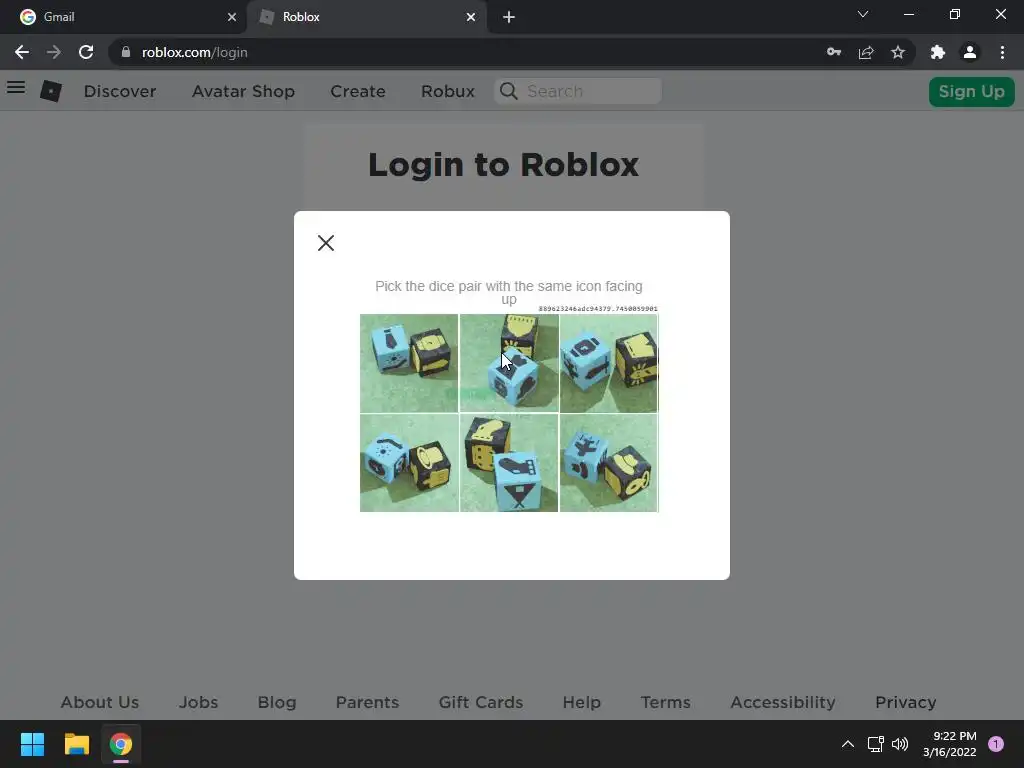Open the Accessibility footer link
Viewport: 1024px width, 768px height.
click(x=782, y=702)
